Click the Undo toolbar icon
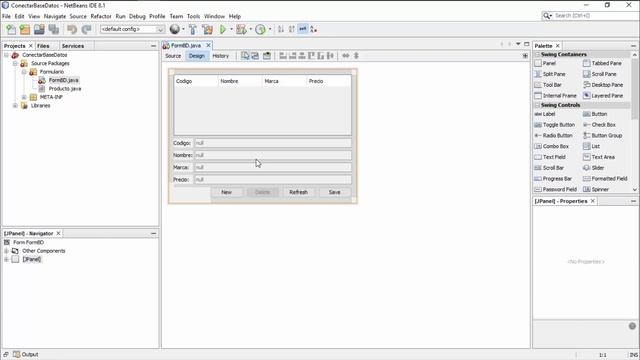The height and width of the screenshot is (360, 640). (72, 29)
